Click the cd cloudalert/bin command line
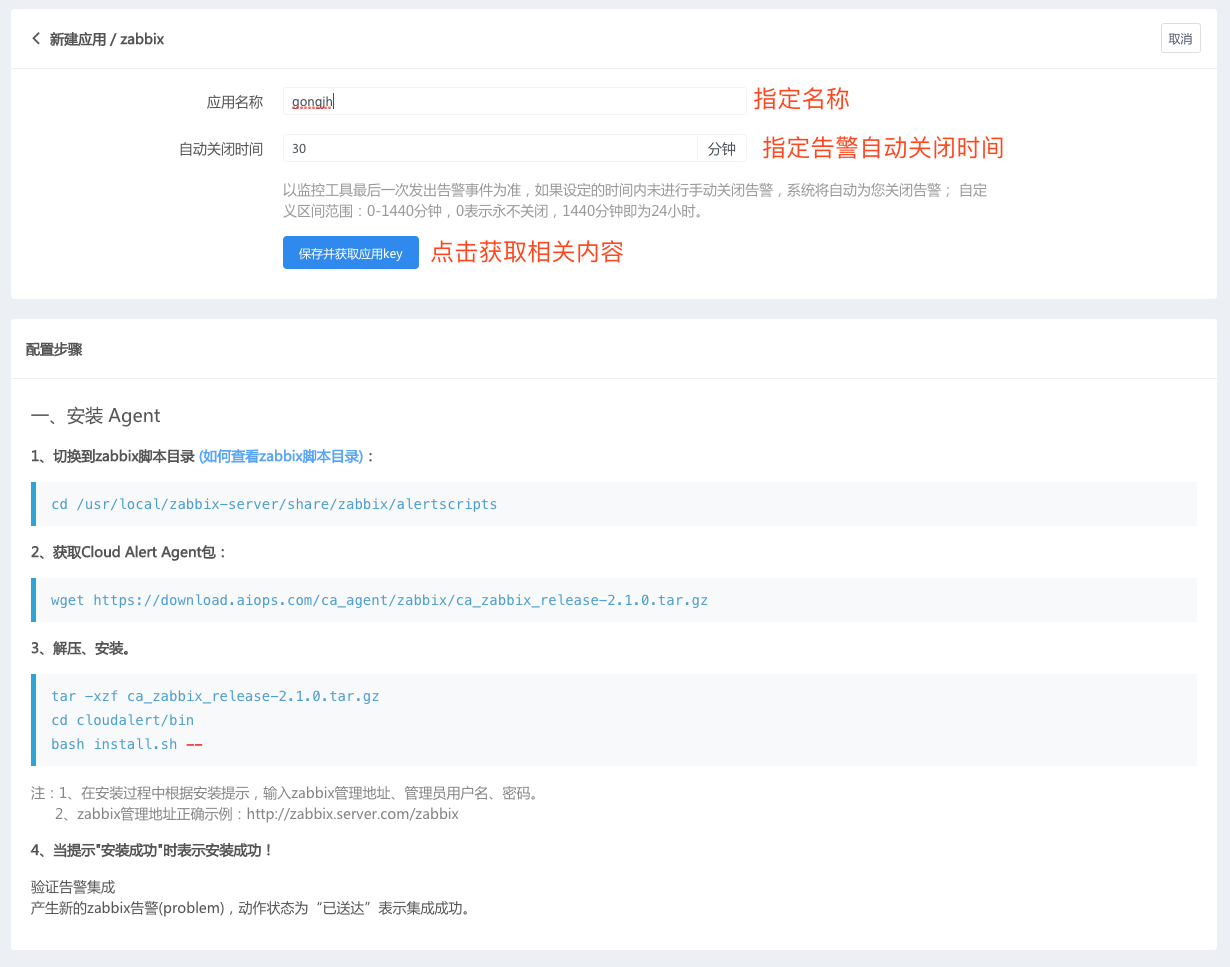Viewport: 1230px width, 967px height. point(123,720)
